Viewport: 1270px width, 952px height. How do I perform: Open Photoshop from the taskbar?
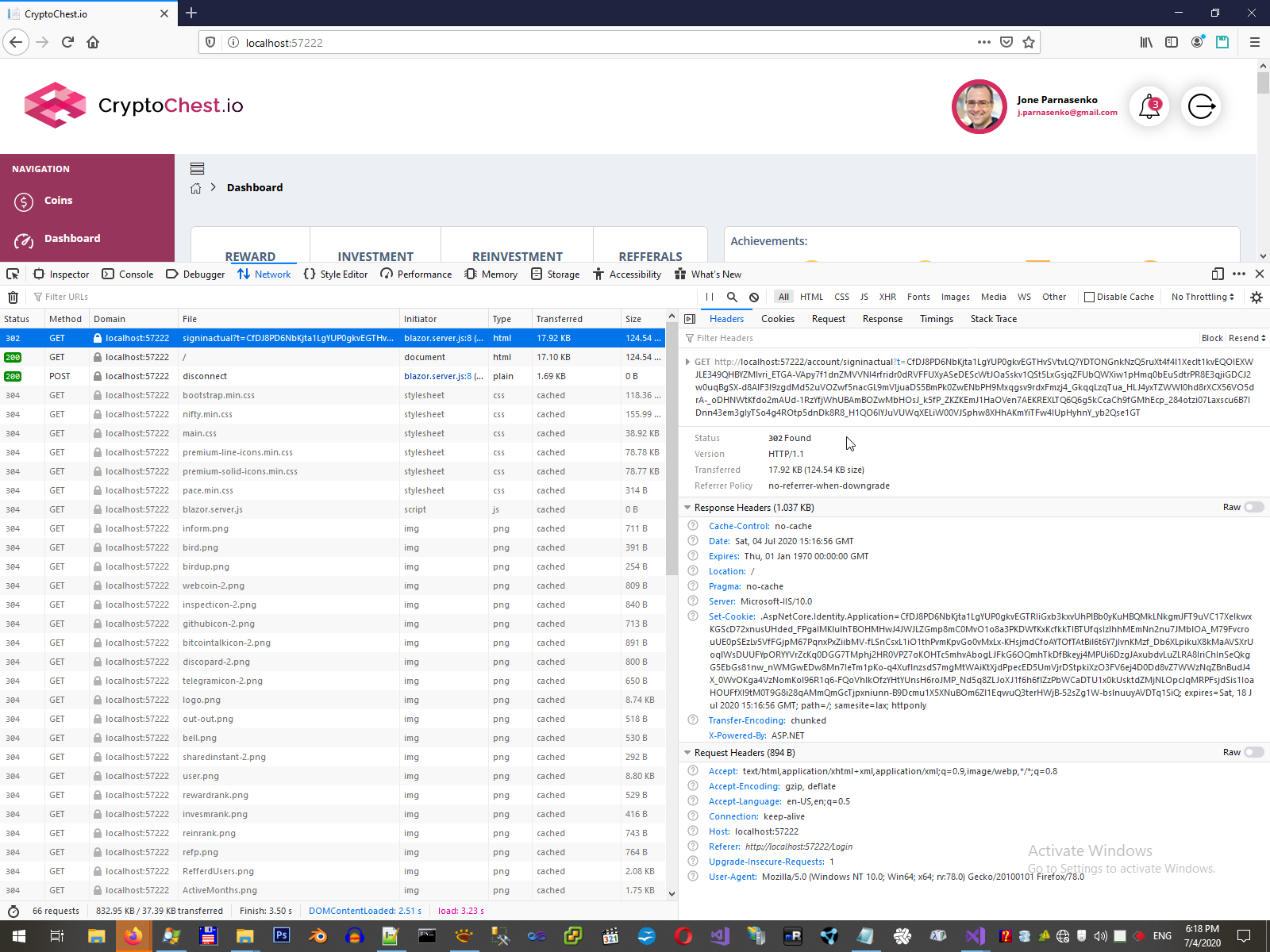coord(281,936)
